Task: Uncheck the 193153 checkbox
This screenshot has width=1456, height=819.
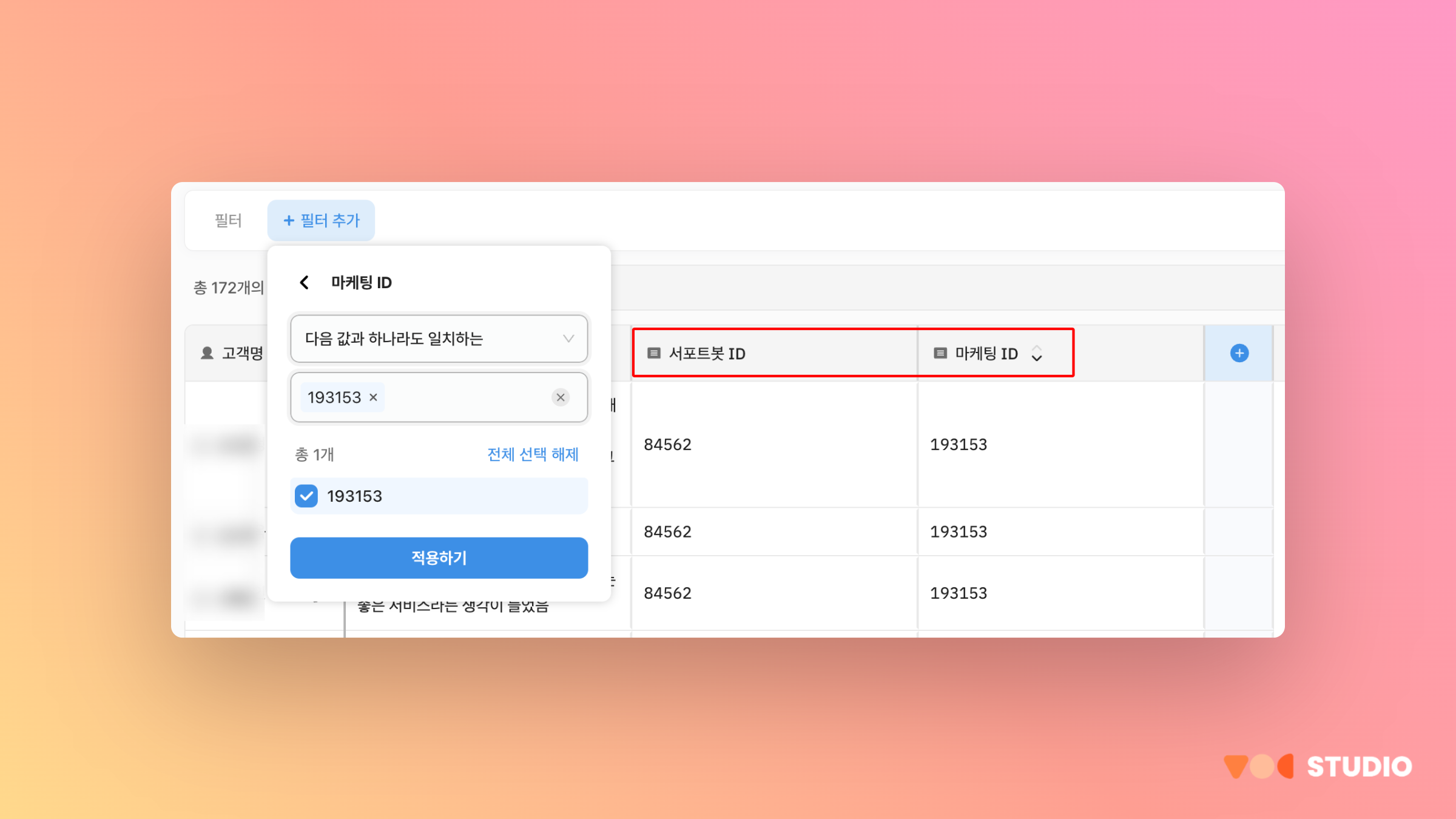Action: pos(306,496)
